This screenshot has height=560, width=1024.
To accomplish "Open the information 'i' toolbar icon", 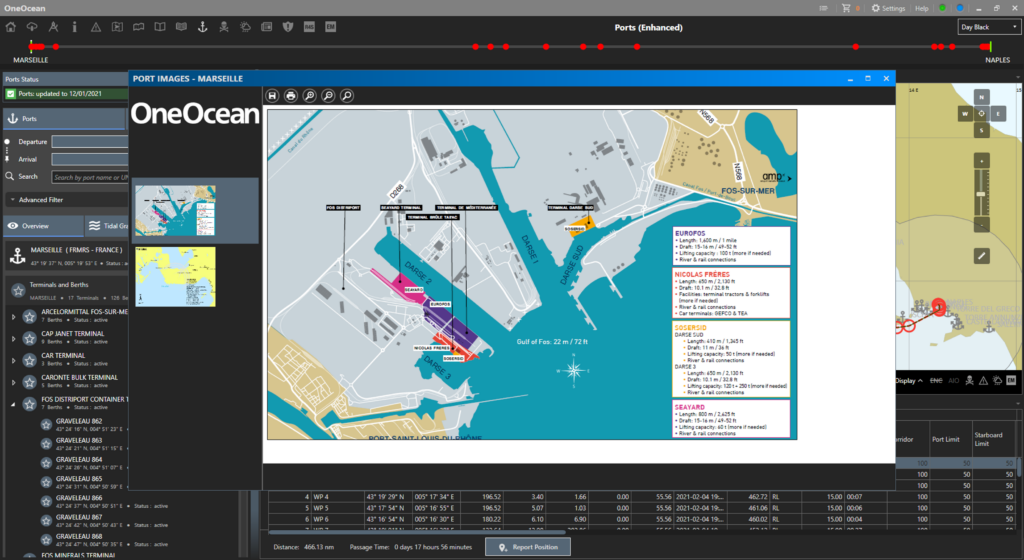I will click(x=74, y=27).
